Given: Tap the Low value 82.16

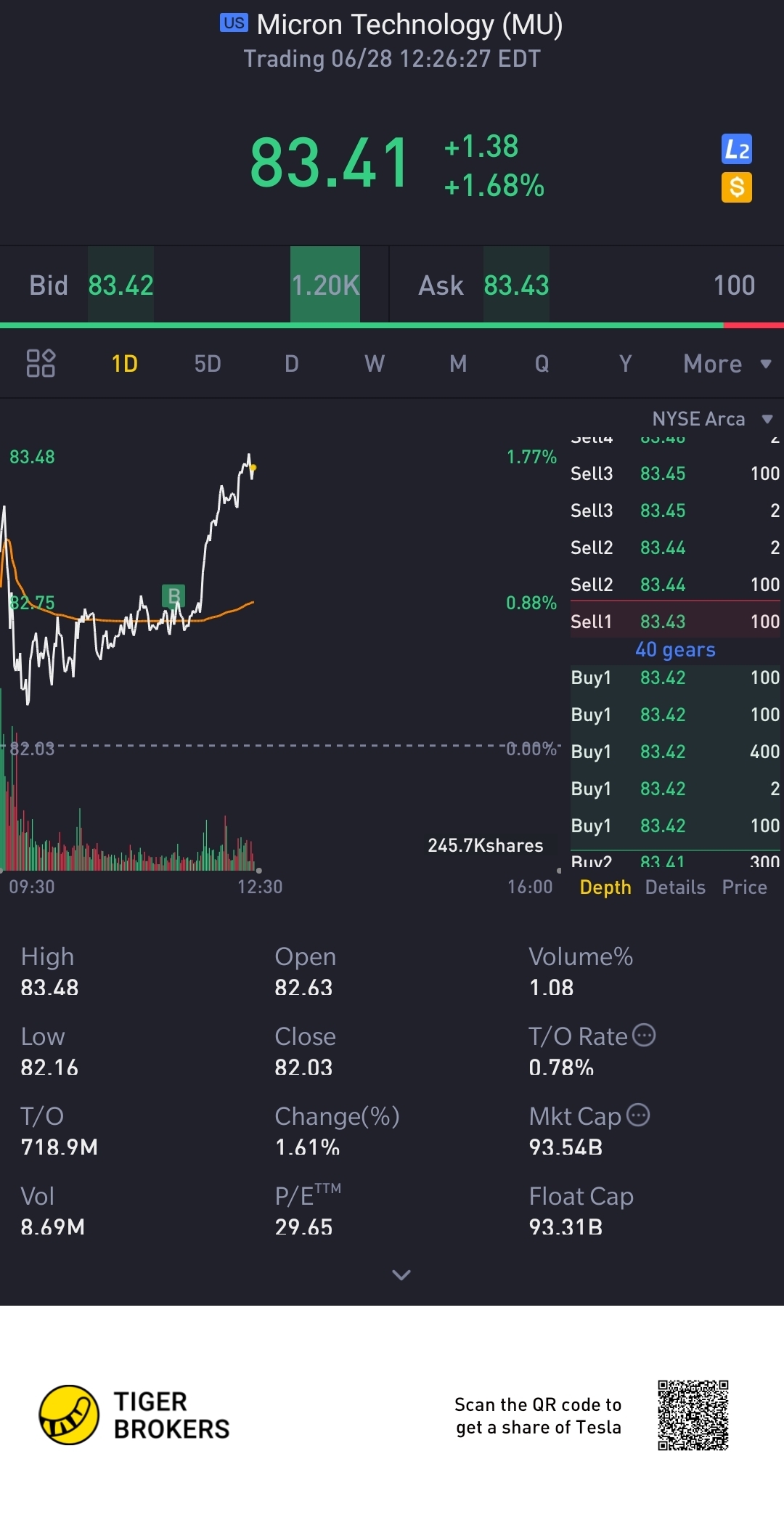Looking at the screenshot, I should pyautogui.click(x=49, y=1067).
